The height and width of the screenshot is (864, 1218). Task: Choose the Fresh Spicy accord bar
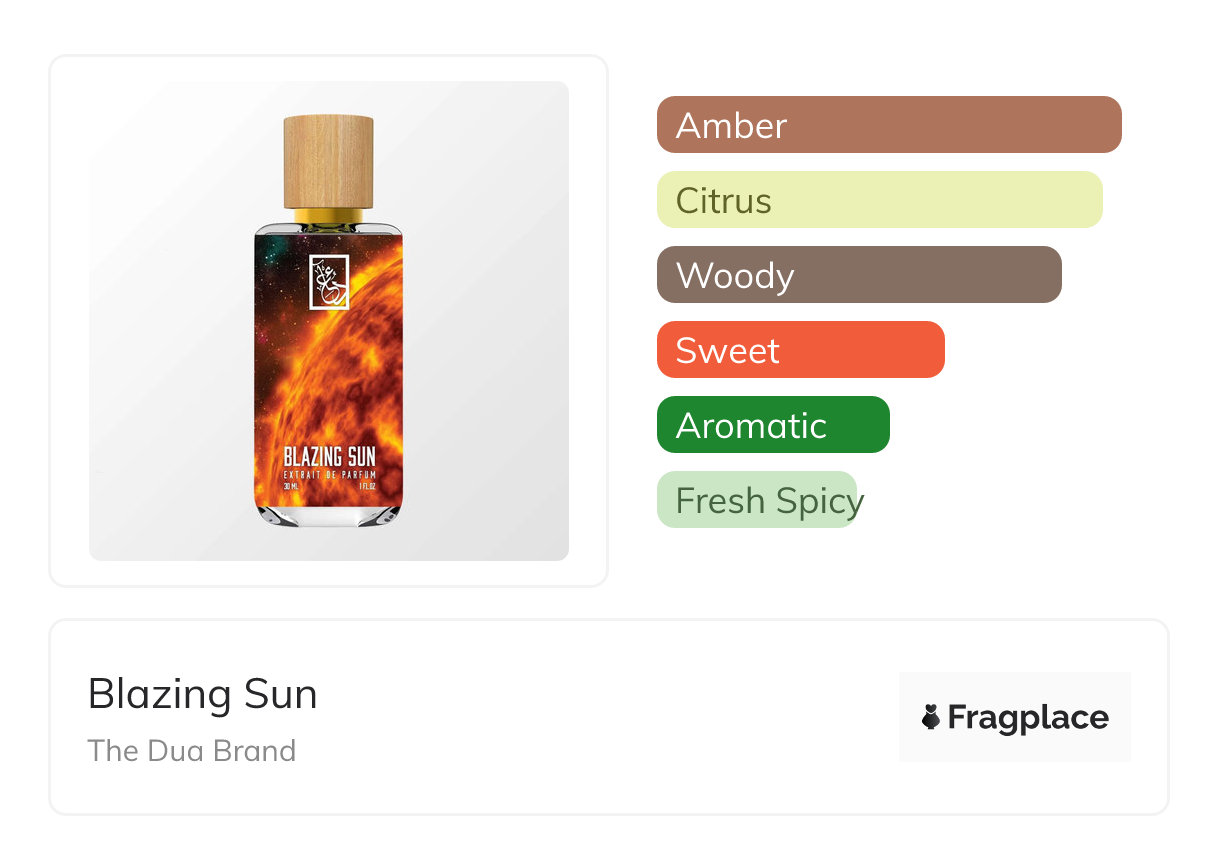pyautogui.click(x=757, y=500)
